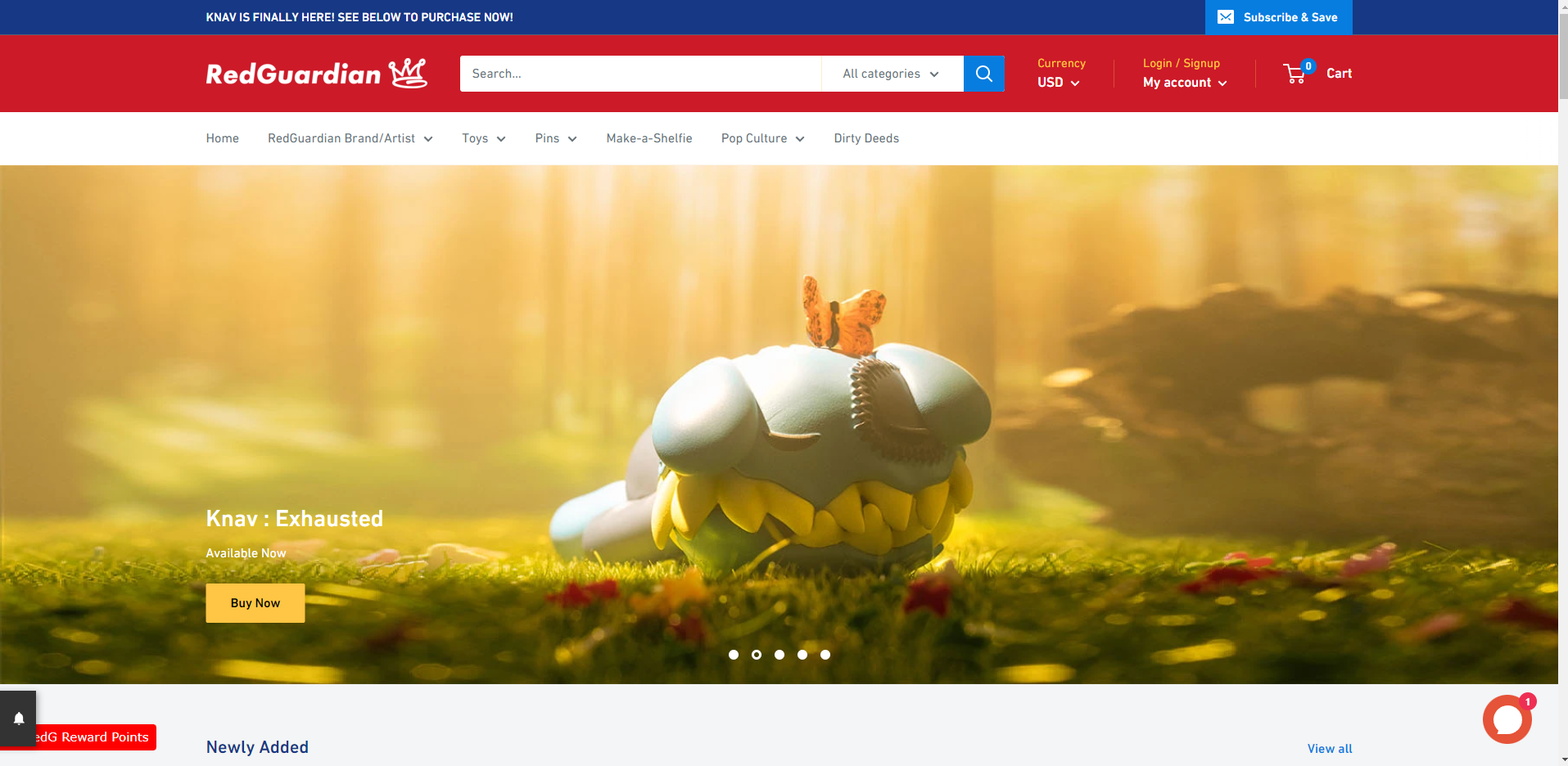Open the shopping cart icon
The width and height of the screenshot is (1568, 766).
click(1295, 74)
